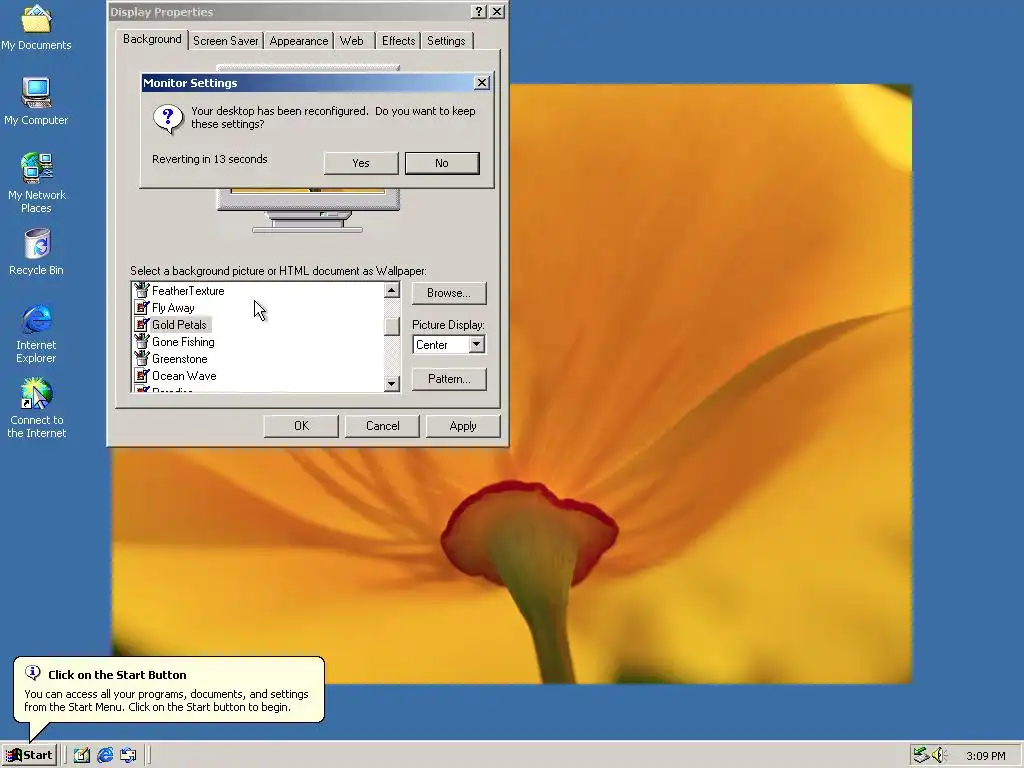Close the Monitor Settings dialog
The height and width of the screenshot is (768, 1024).
(481, 82)
